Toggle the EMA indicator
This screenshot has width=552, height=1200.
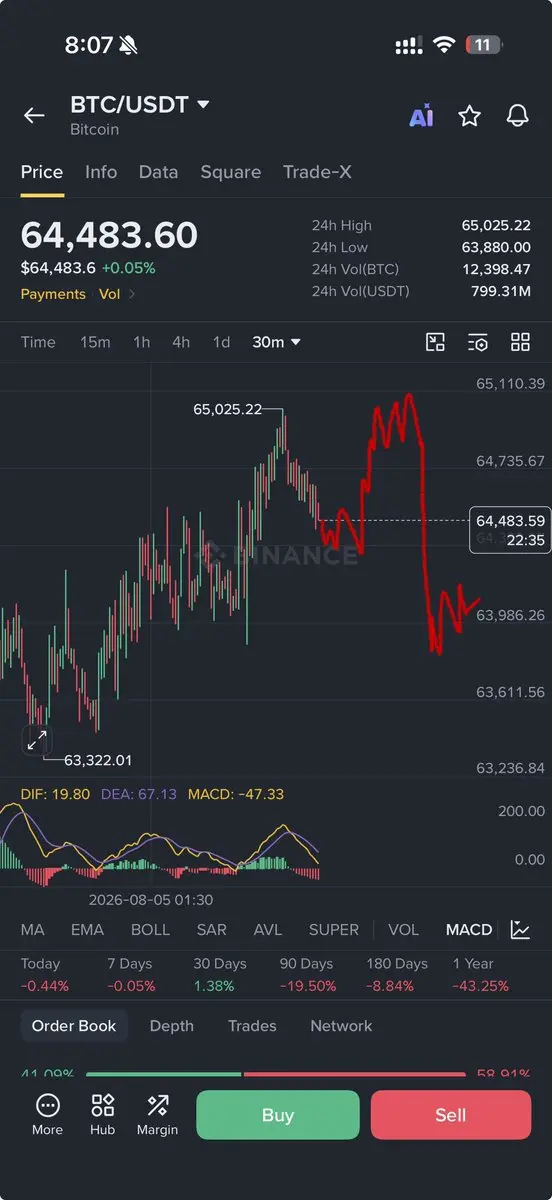coord(87,929)
